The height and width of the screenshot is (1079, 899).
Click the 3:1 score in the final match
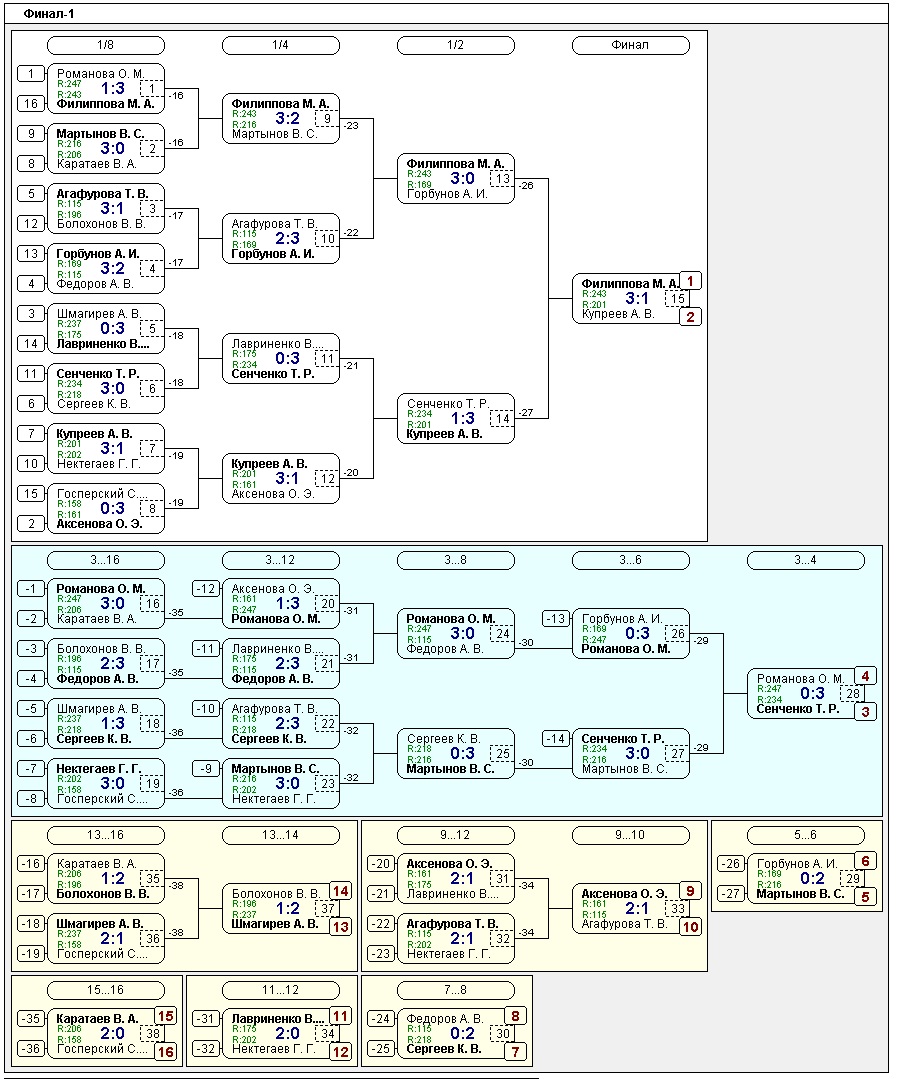click(x=637, y=298)
